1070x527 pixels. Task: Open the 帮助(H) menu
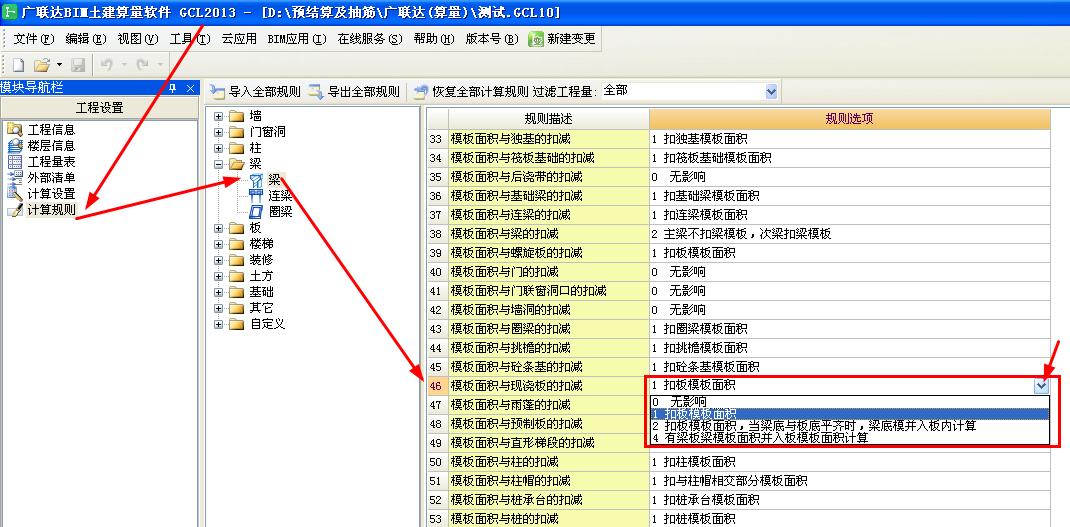(x=433, y=39)
